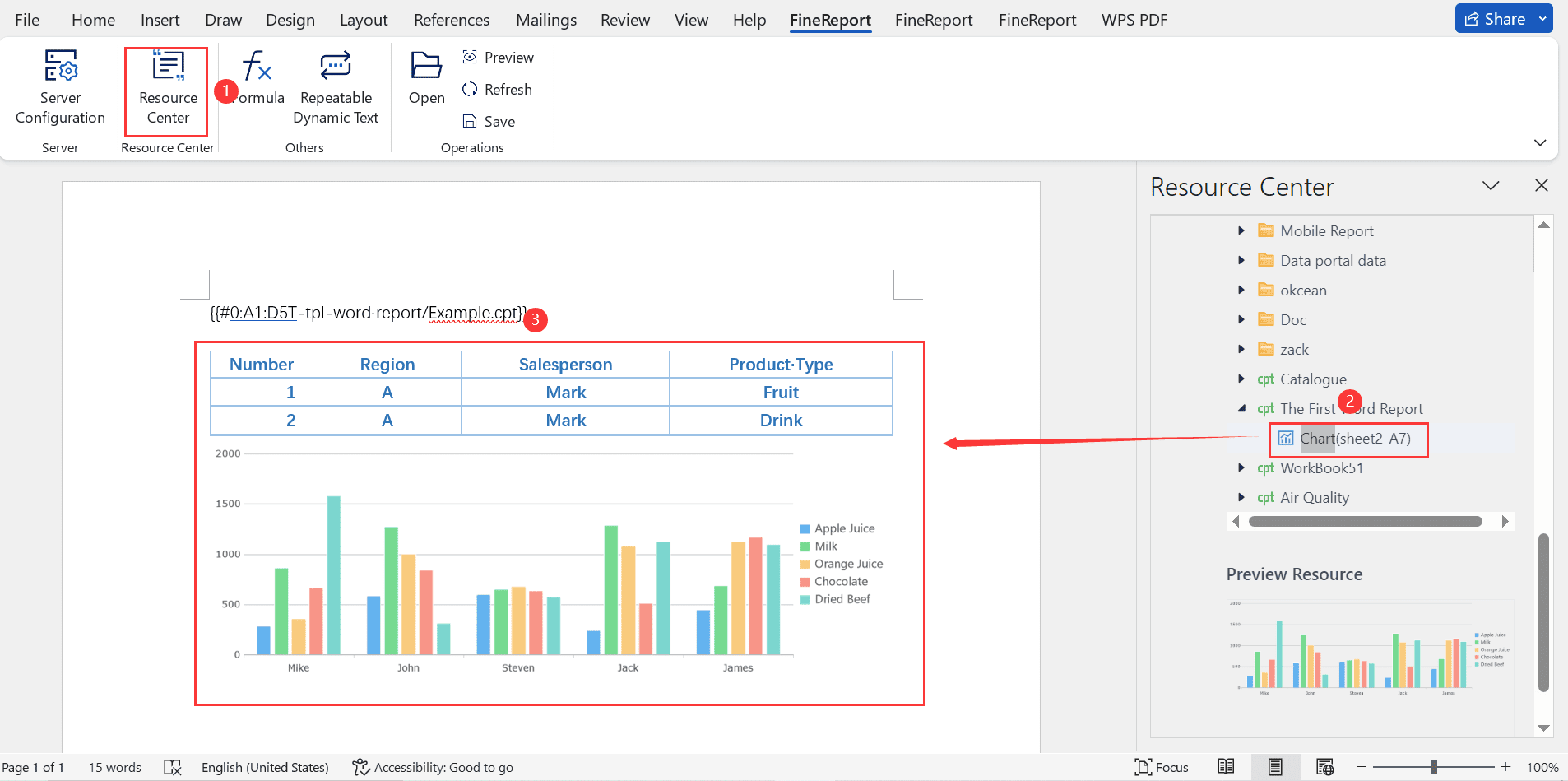1568x781 pixels.
Task: Switch to Read Mode view
Action: pos(1226,767)
